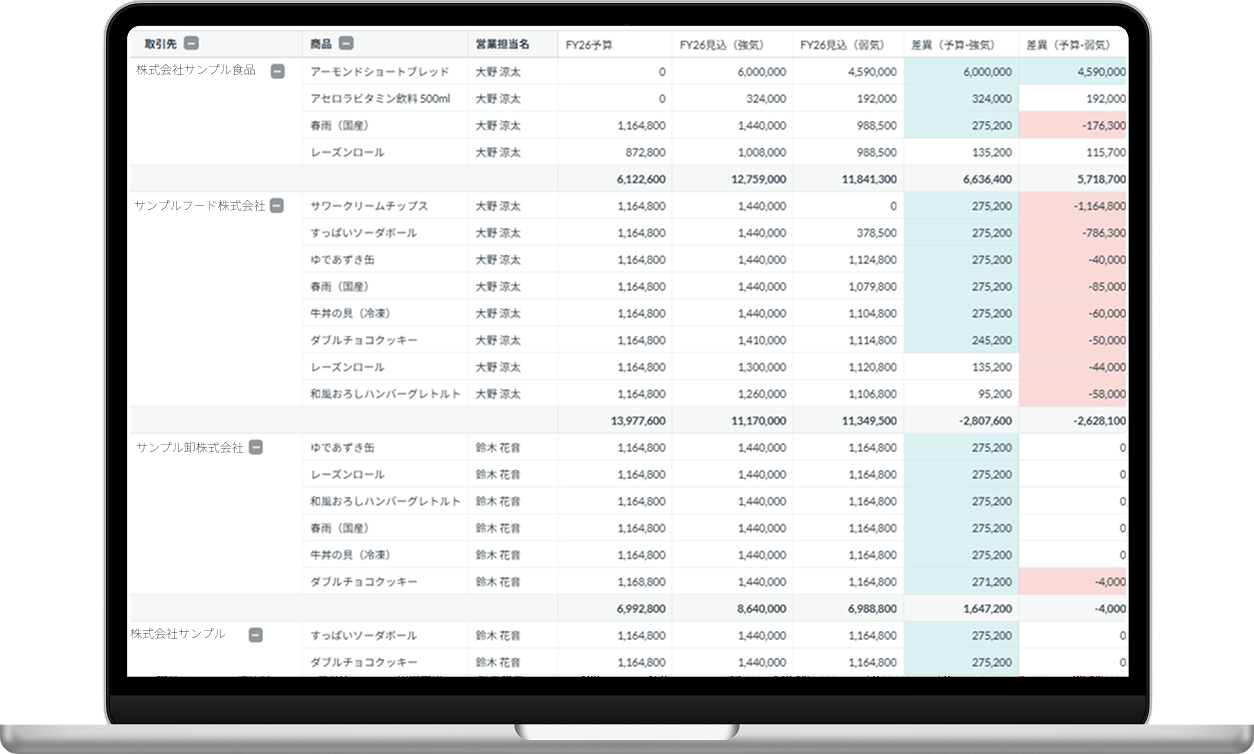Select the subtotal cell showing 6,992,800
This screenshot has height=754, width=1254.
point(615,608)
